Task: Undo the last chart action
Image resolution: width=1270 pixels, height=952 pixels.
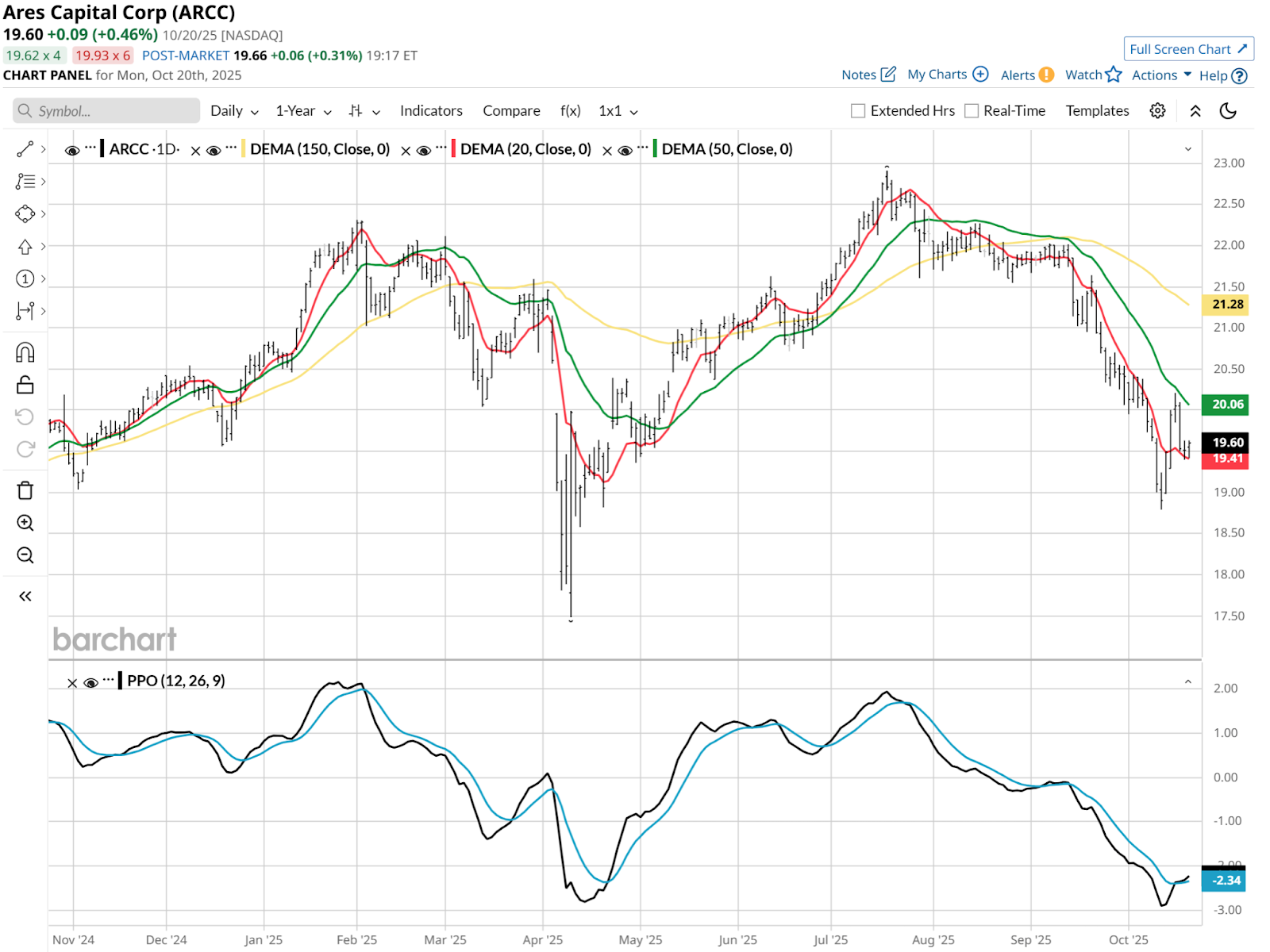Action: click(x=25, y=417)
